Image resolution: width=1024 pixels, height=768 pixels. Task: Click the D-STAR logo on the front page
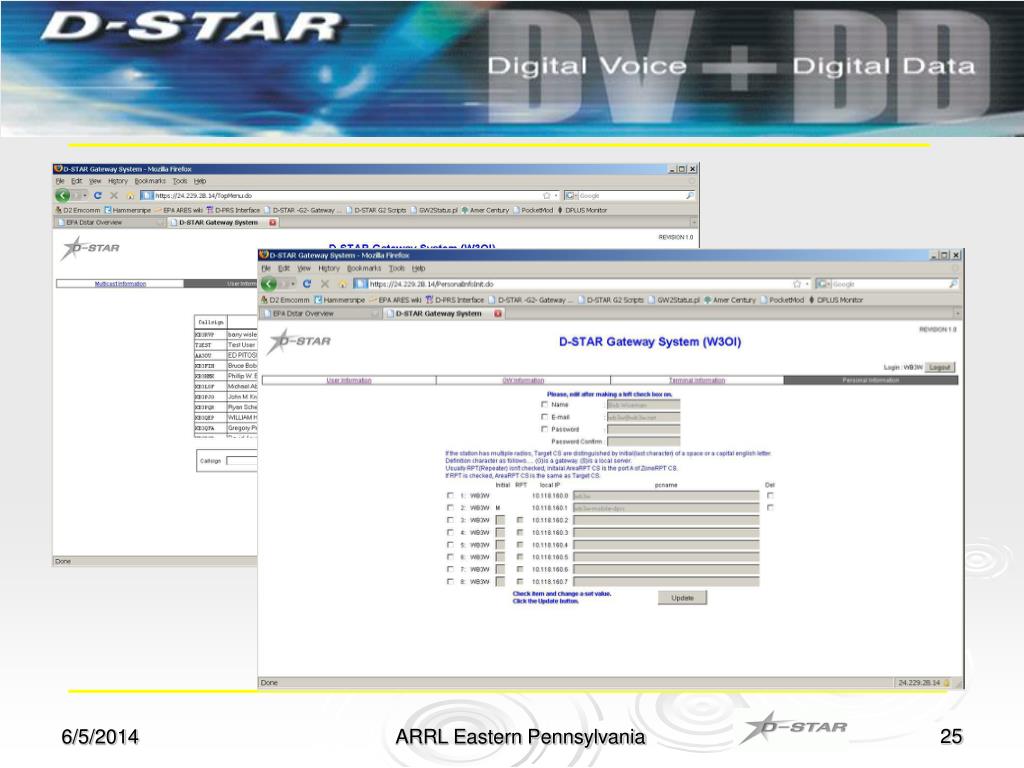click(298, 341)
